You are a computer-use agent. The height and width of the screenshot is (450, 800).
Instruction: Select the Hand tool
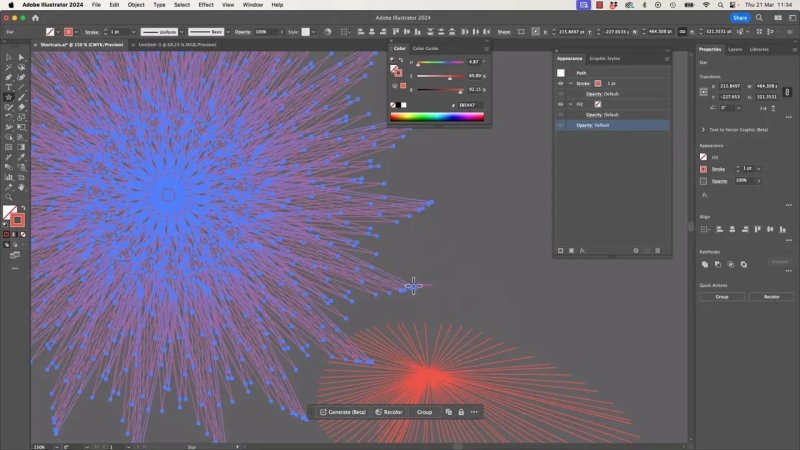(x=21, y=187)
